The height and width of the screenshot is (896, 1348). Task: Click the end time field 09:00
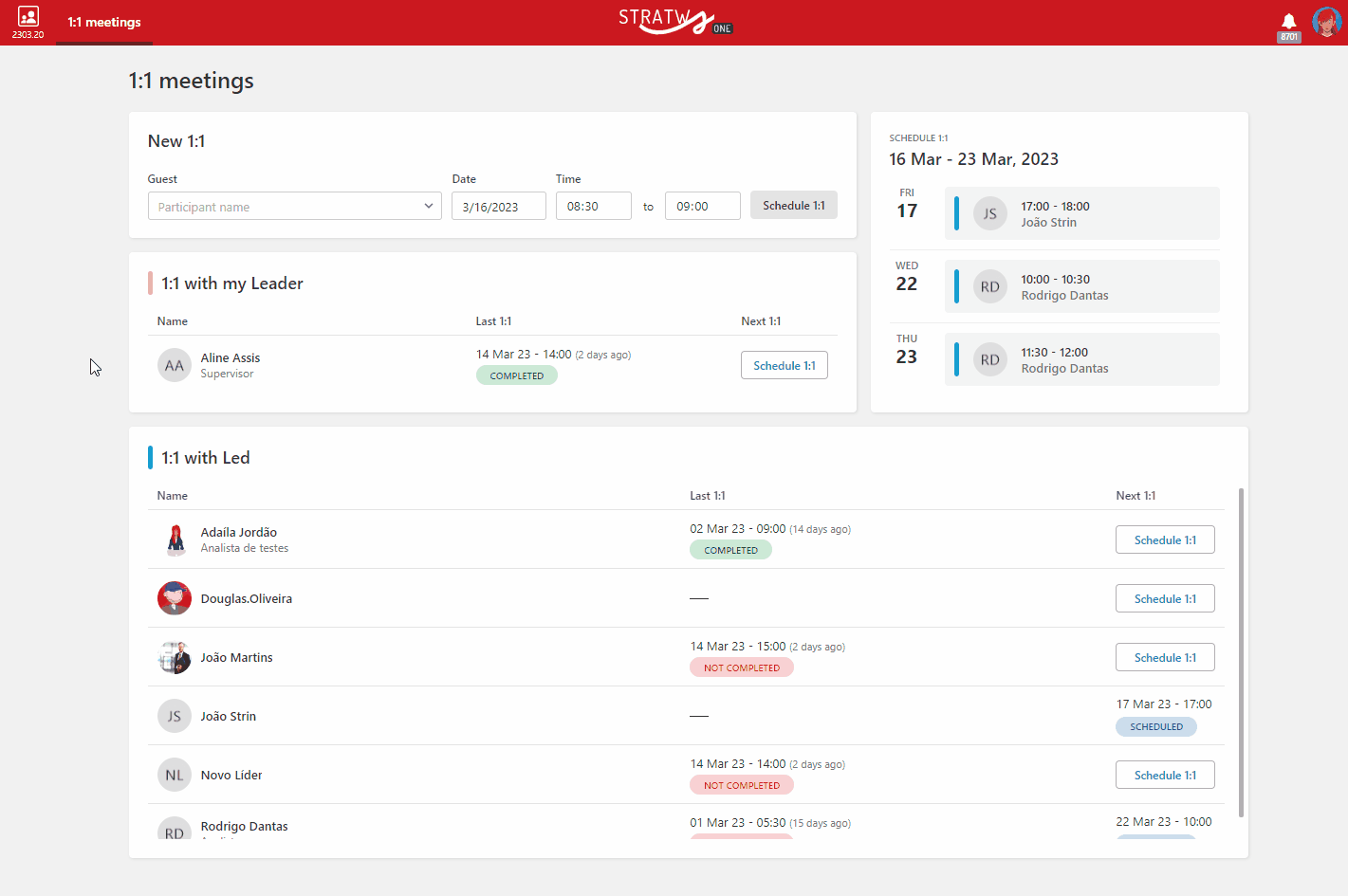click(703, 207)
